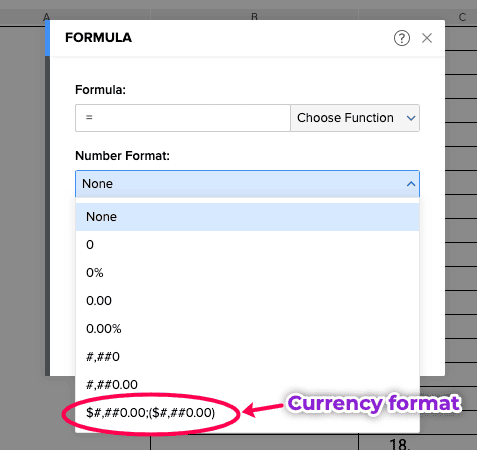Open the Choose Function dropdown
The width and height of the screenshot is (477, 450).
pyautogui.click(x=355, y=118)
